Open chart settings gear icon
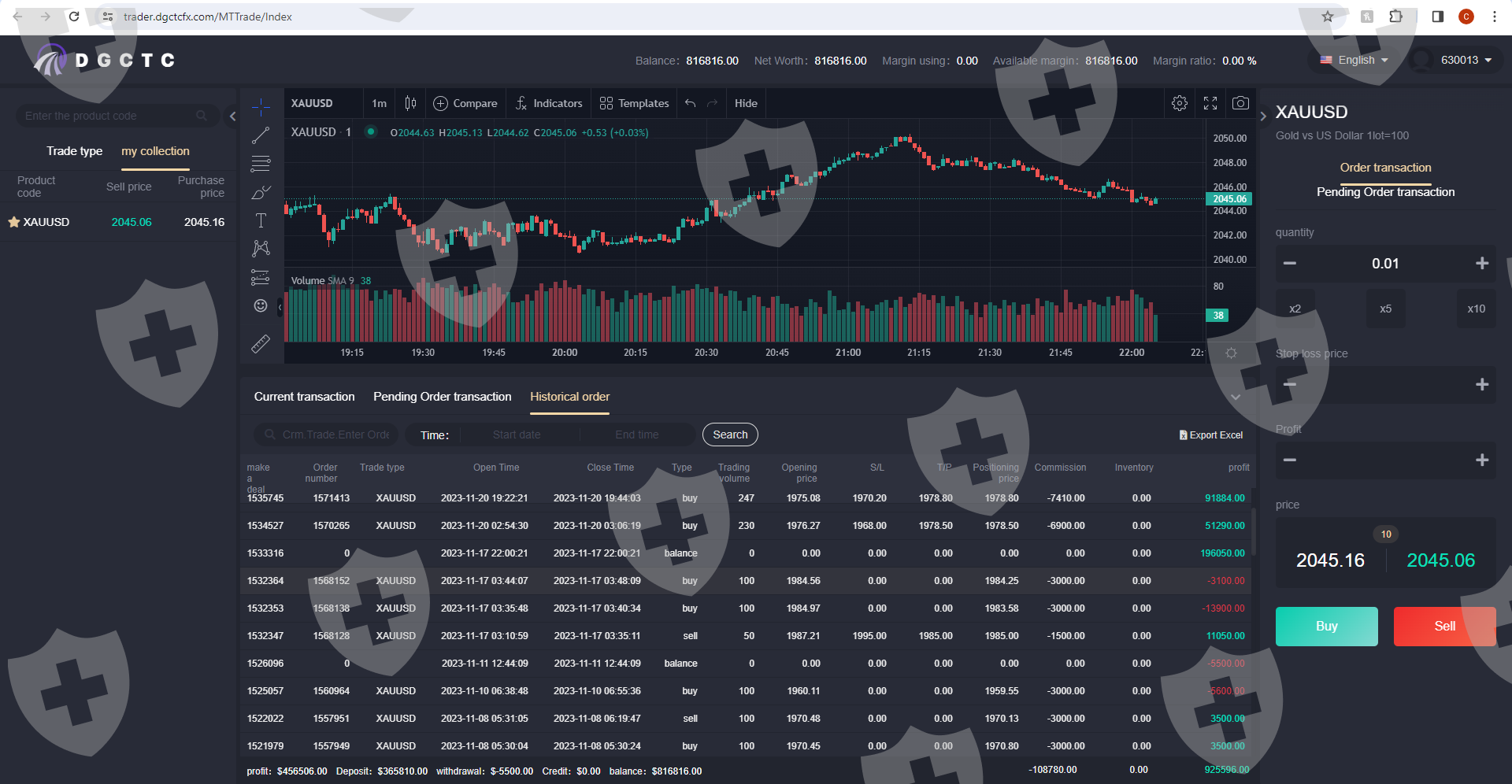1512x784 pixels. pyautogui.click(x=1179, y=103)
